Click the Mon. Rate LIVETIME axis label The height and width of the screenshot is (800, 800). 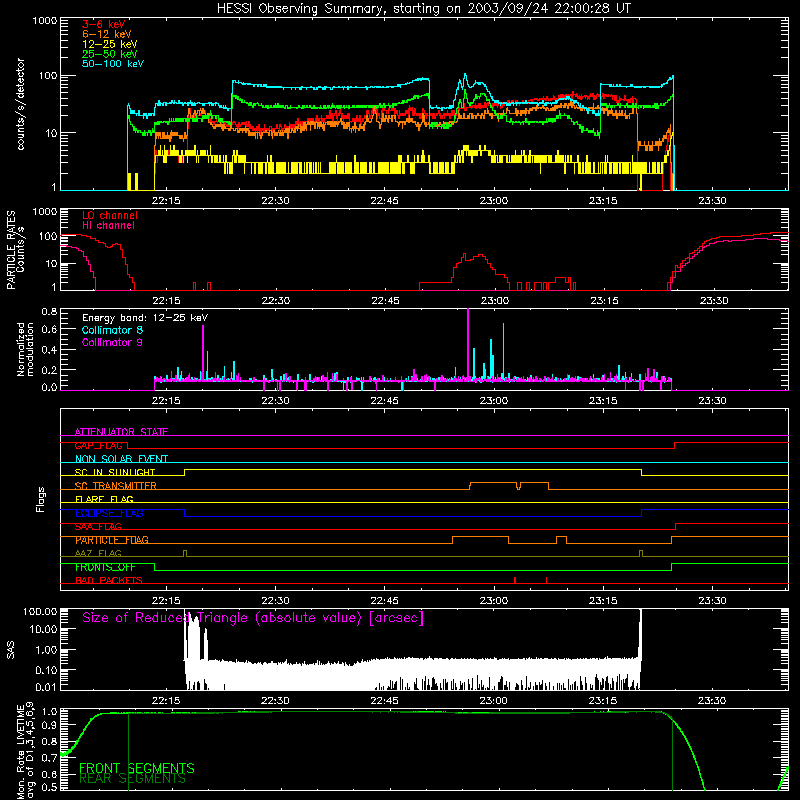click(25, 751)
